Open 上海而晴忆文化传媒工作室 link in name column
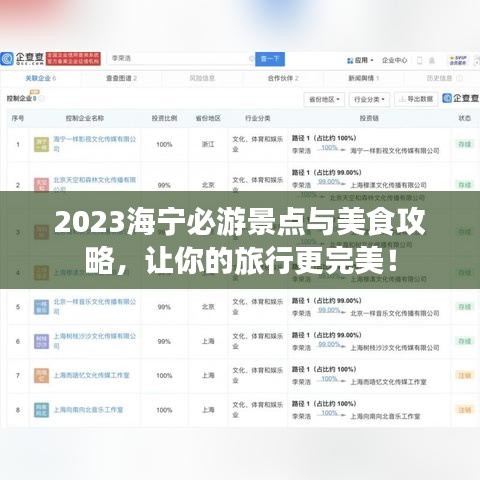 click(x=92, y=375)
